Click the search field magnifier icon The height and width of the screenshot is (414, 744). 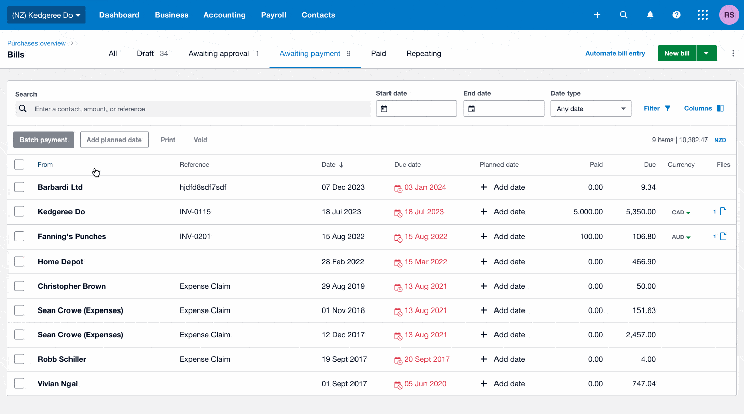22,109
